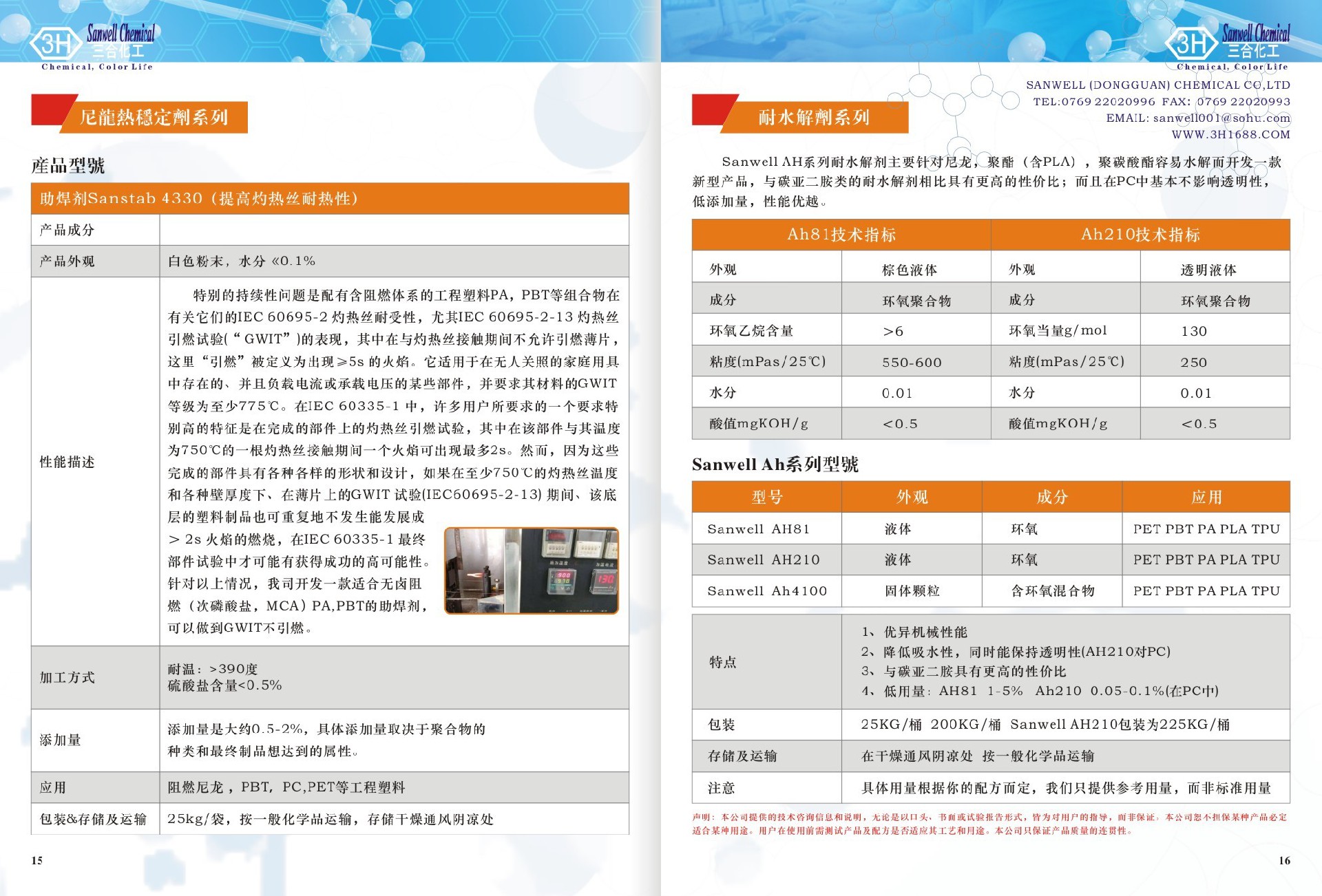Select the Sanwell AH81 table row

[758, 529]
